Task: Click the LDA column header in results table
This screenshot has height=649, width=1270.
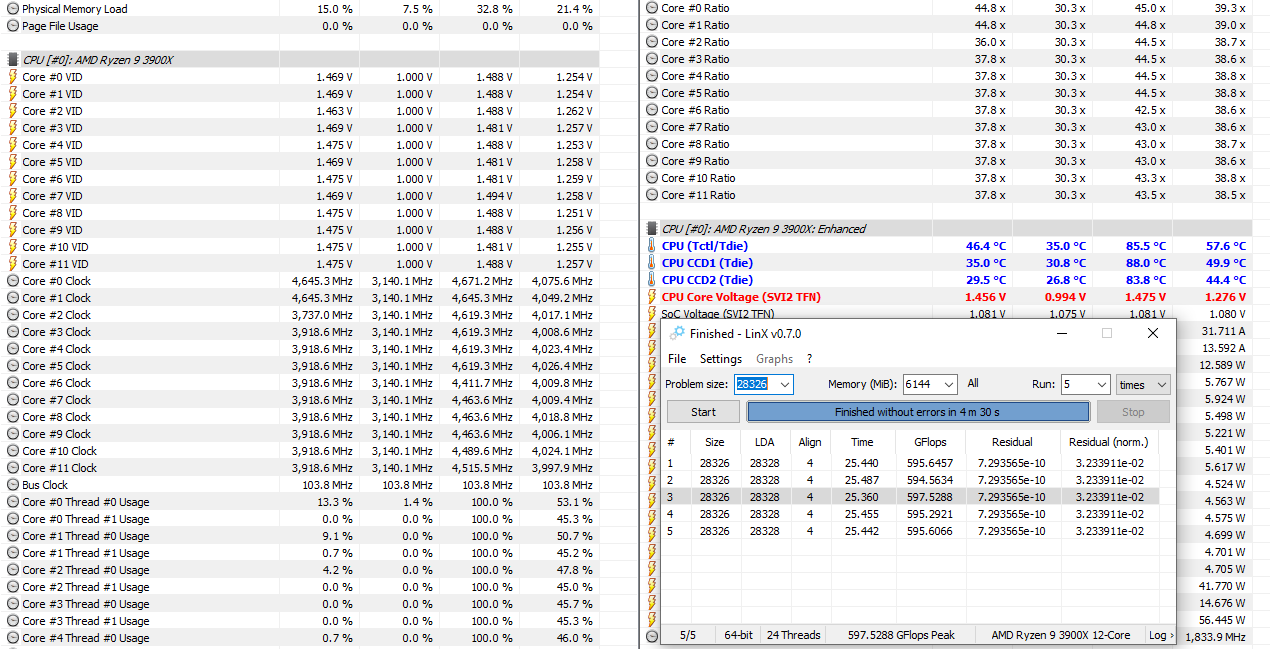Action: (x=764, y=441)
